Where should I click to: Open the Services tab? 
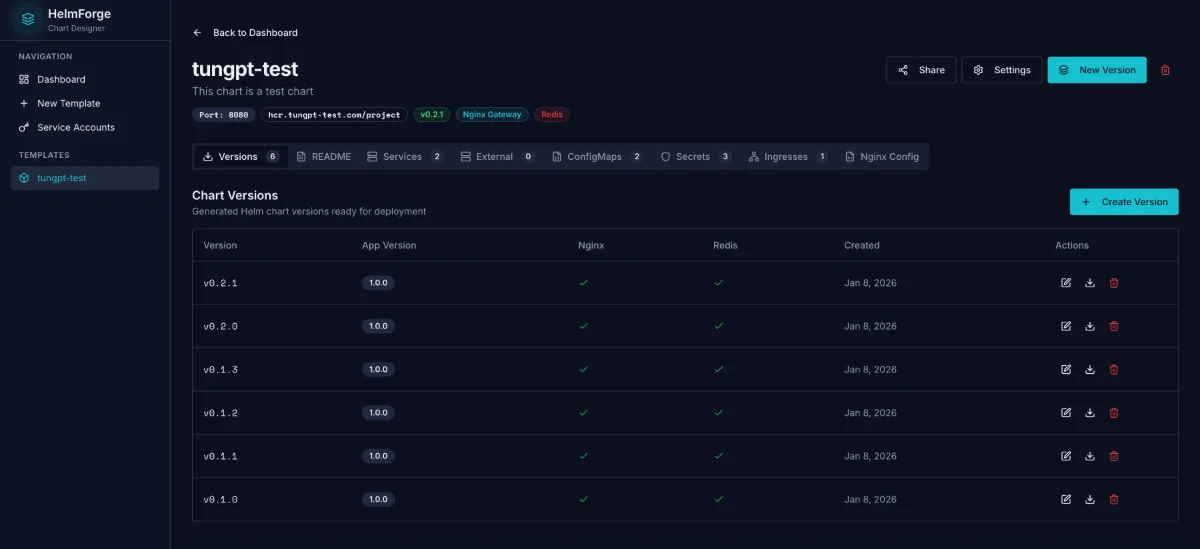coord(405,157)
